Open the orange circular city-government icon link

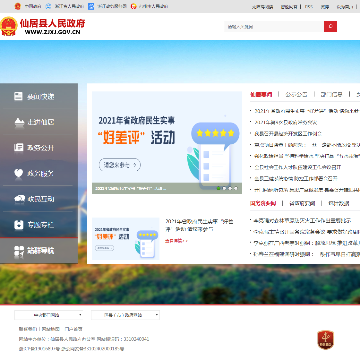134,6
